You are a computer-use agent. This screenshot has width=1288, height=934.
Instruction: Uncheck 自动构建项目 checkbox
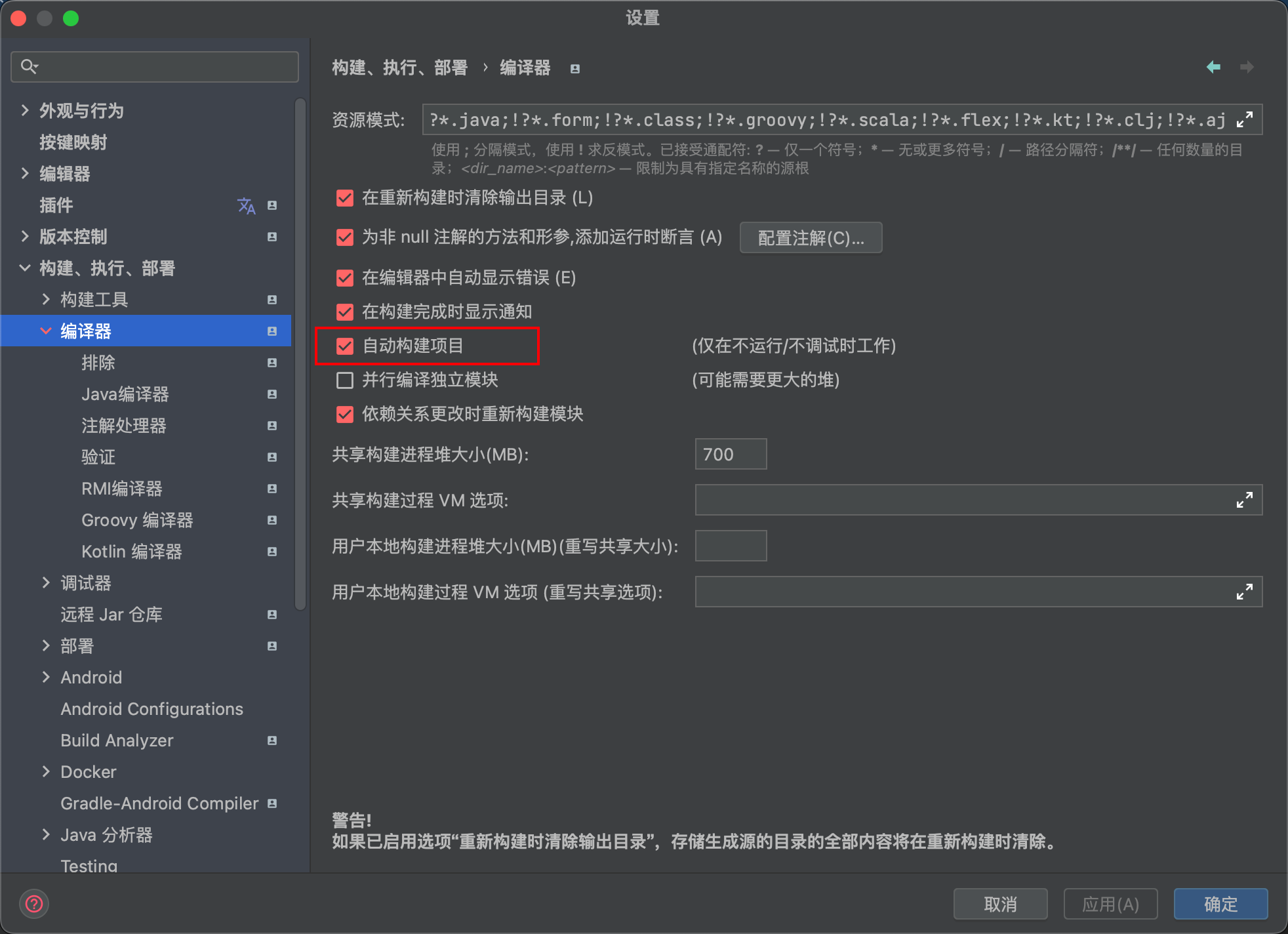[345, 346]
